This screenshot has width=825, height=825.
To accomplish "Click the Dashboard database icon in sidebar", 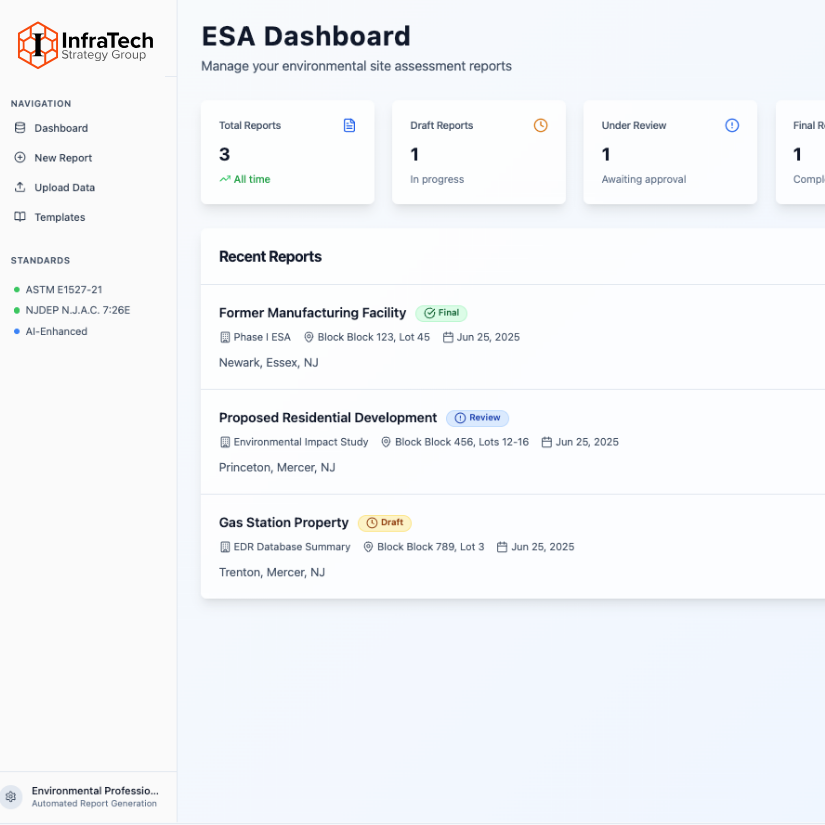I will 20,128.
